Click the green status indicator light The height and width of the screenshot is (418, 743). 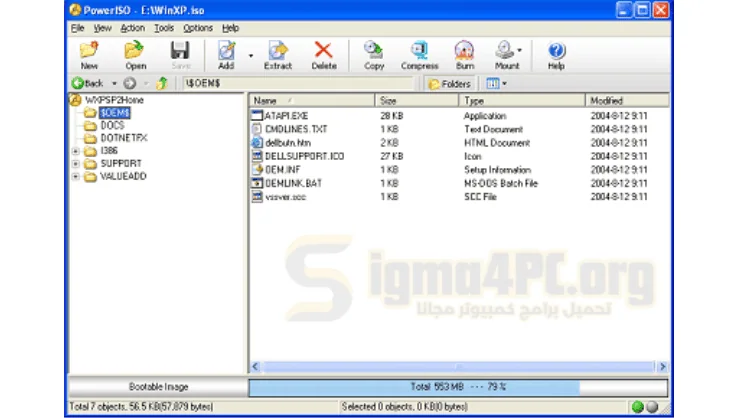click(x=637, y=407)
